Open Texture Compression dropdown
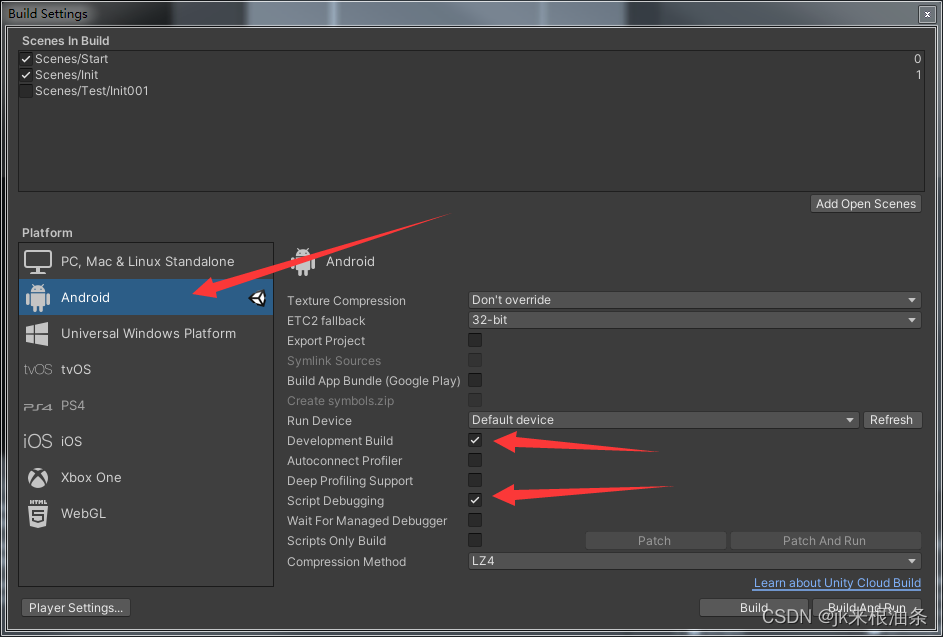 pyautogui.click(x=694, y=300)
